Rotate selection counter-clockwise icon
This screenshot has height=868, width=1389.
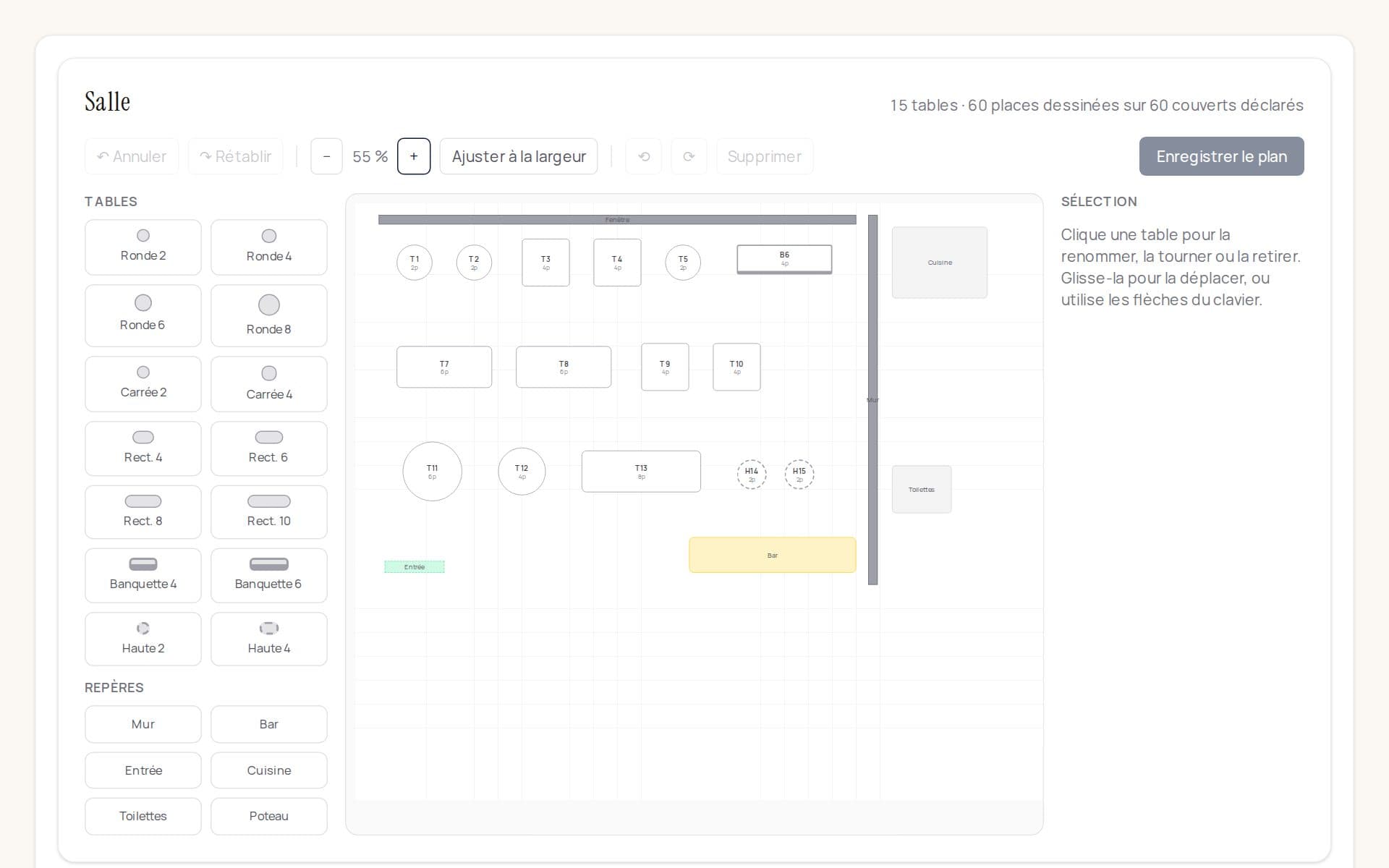click(x=644, y=156)
